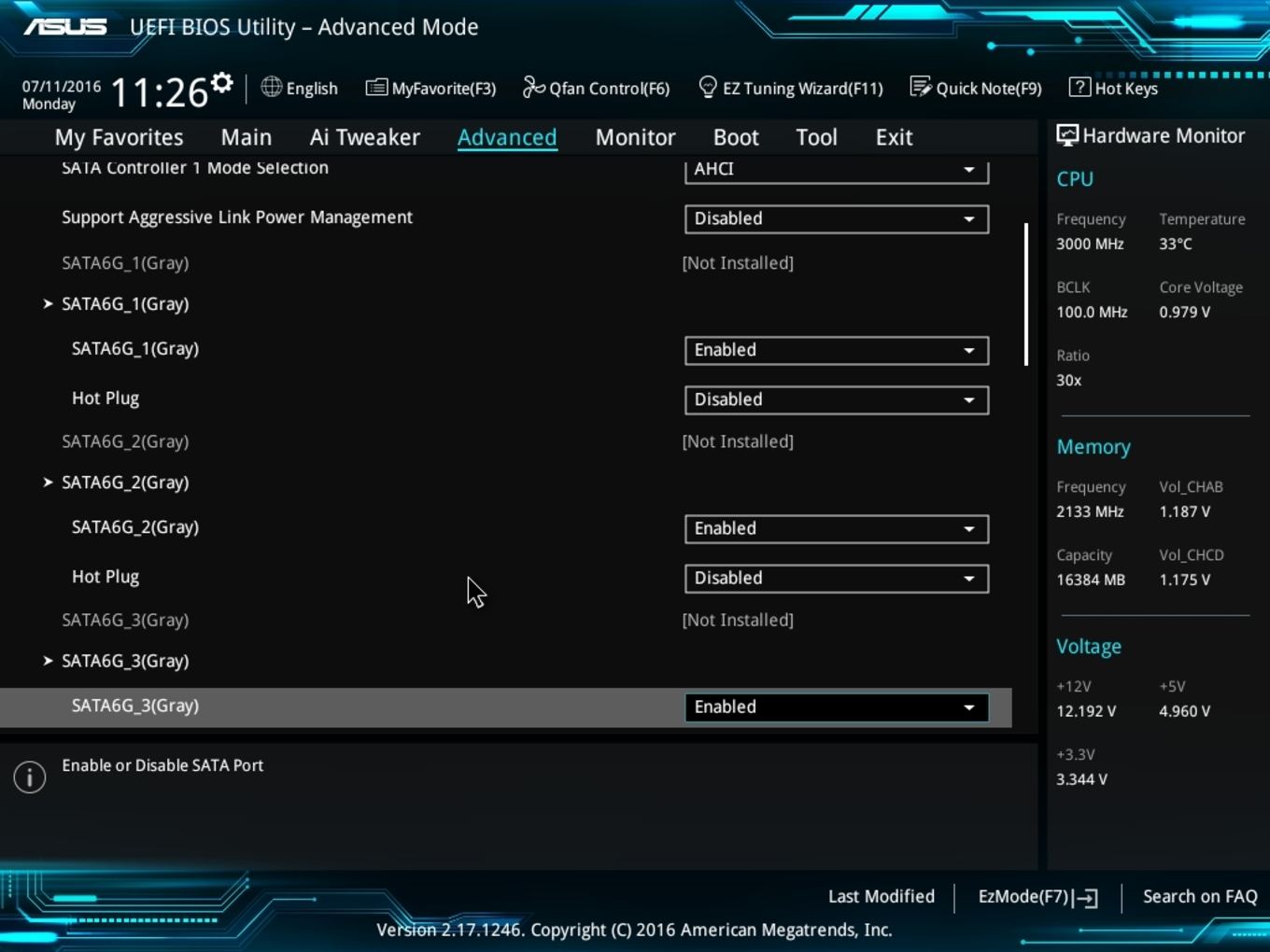The image size is (1270, 952).
Task: Switch to the Main tab
Action: 247,137
